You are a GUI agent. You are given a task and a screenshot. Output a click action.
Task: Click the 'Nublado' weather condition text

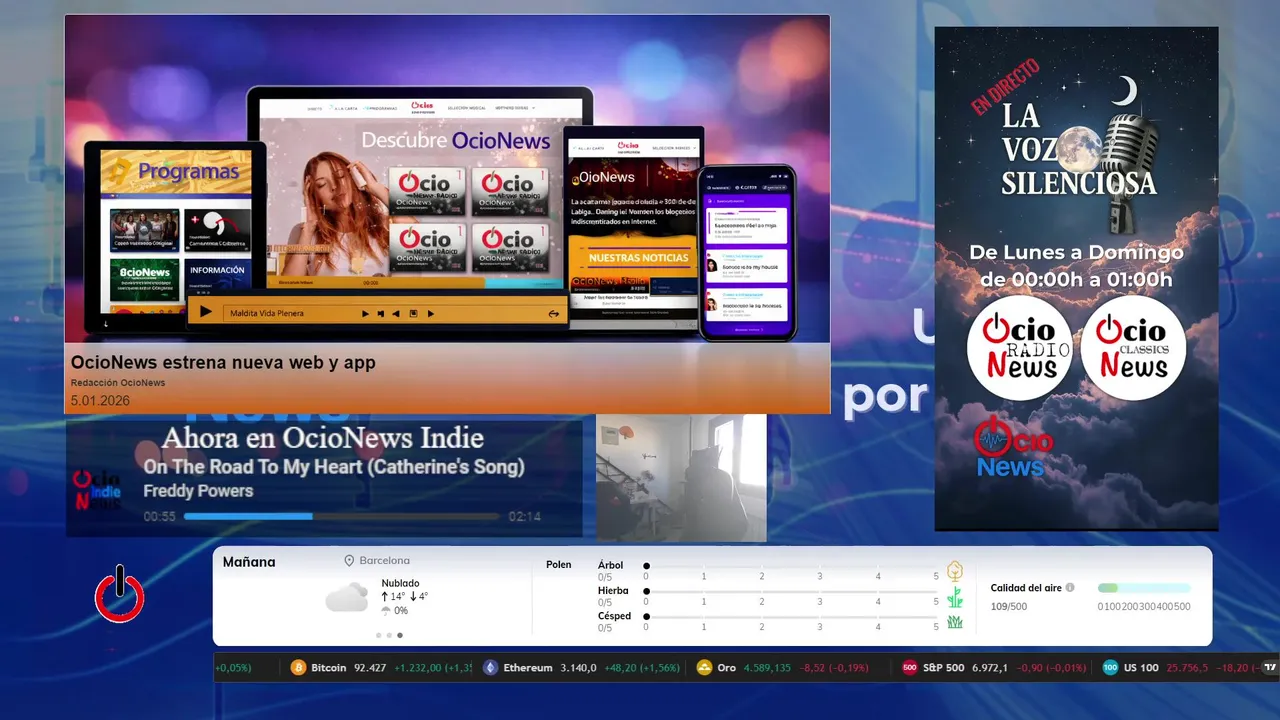[400, 583]
